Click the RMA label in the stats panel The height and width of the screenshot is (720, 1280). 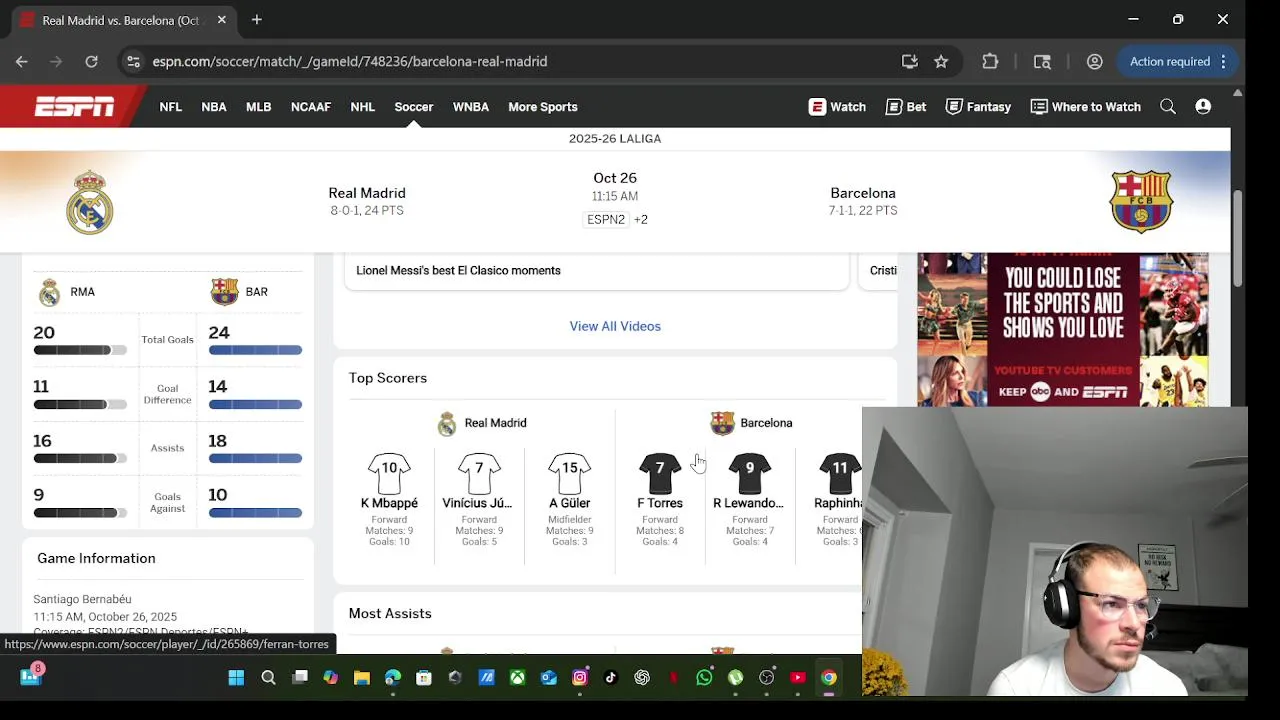[x=82, y=292]
